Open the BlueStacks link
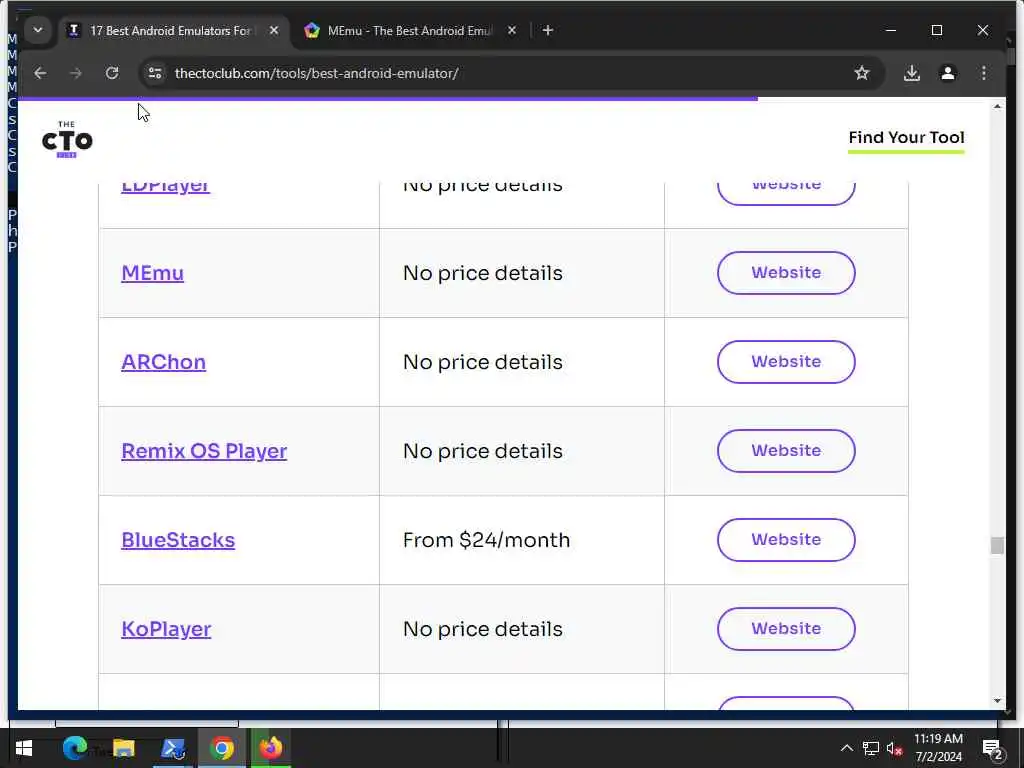 click(178, 540)
